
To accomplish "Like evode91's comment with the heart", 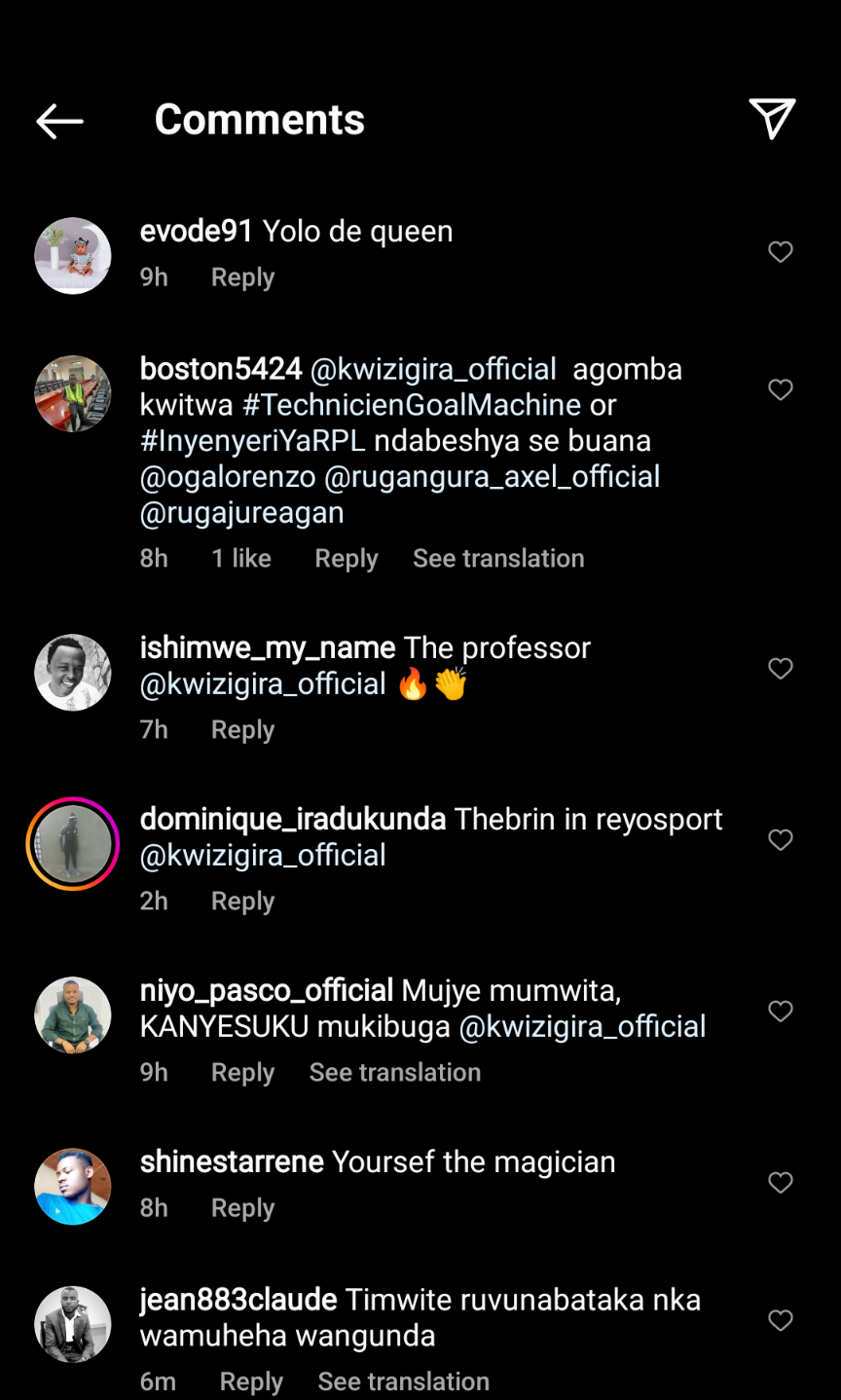I will coord(781,252).
